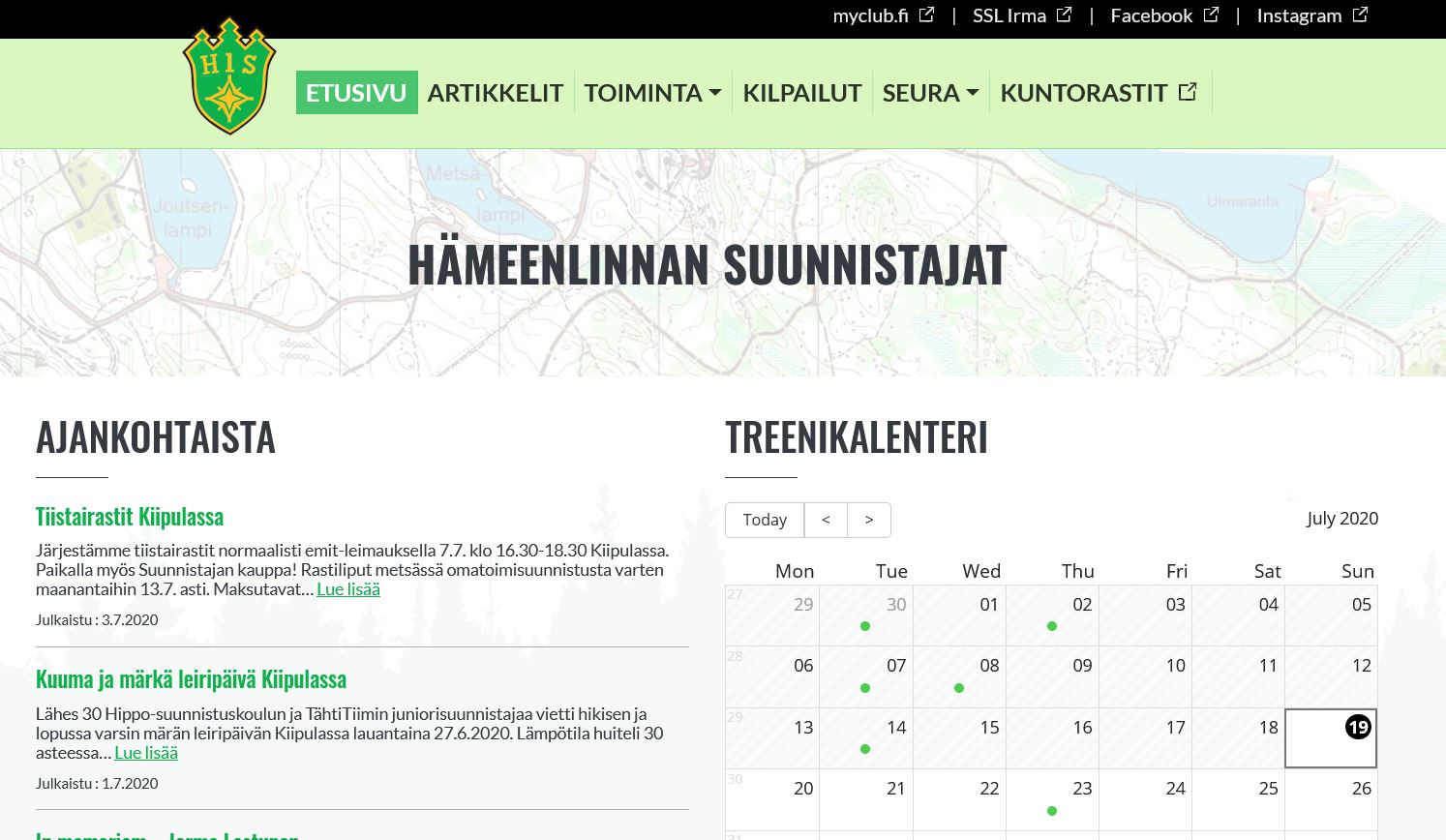Viewport: 1446px width, 840px height.
Task: Open the SSL Irma external link icon
Action: click(1064, 14)
